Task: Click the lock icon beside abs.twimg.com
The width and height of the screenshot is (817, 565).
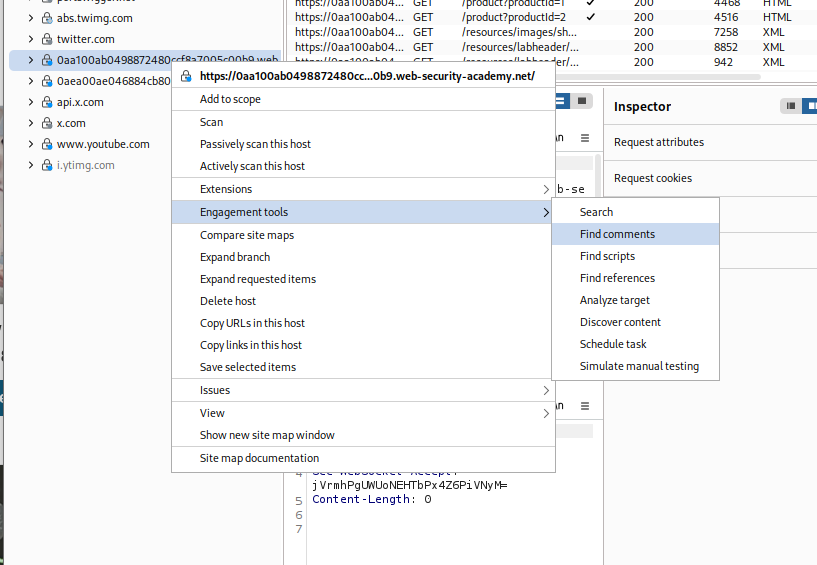Action: pos(46,18)
